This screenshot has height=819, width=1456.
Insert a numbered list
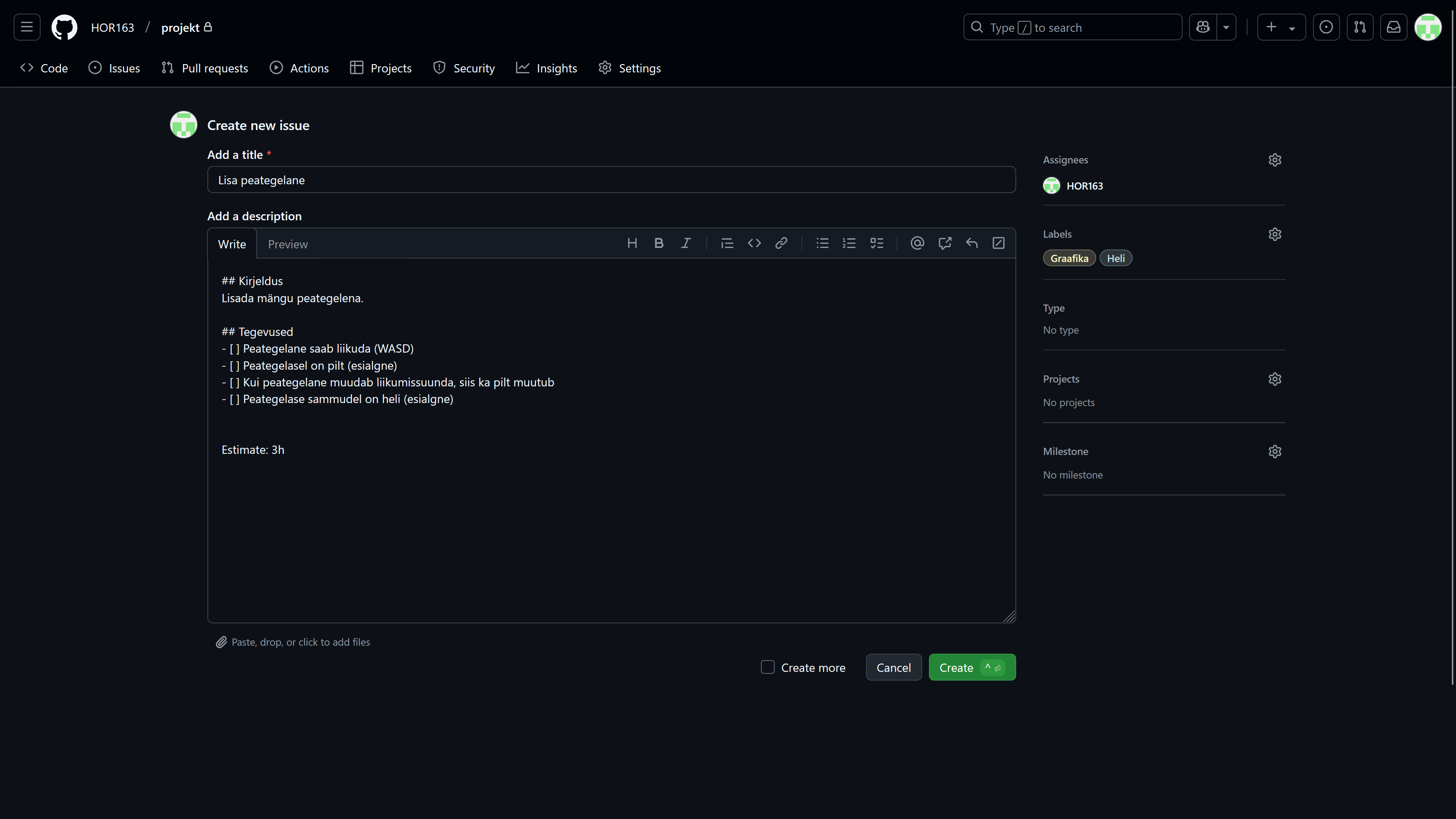tap(849, 243)
